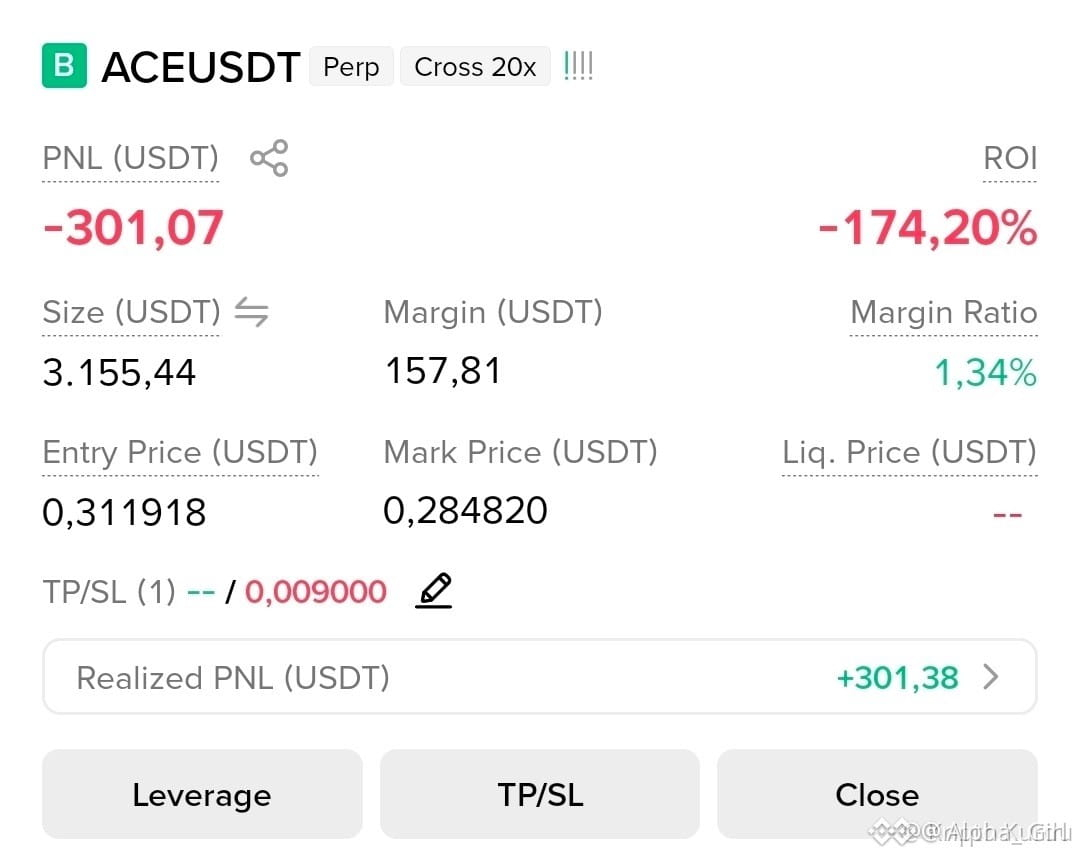The image size is (1080, 857).
Task: Click the TP/SL button
Action: coord(540,794)
